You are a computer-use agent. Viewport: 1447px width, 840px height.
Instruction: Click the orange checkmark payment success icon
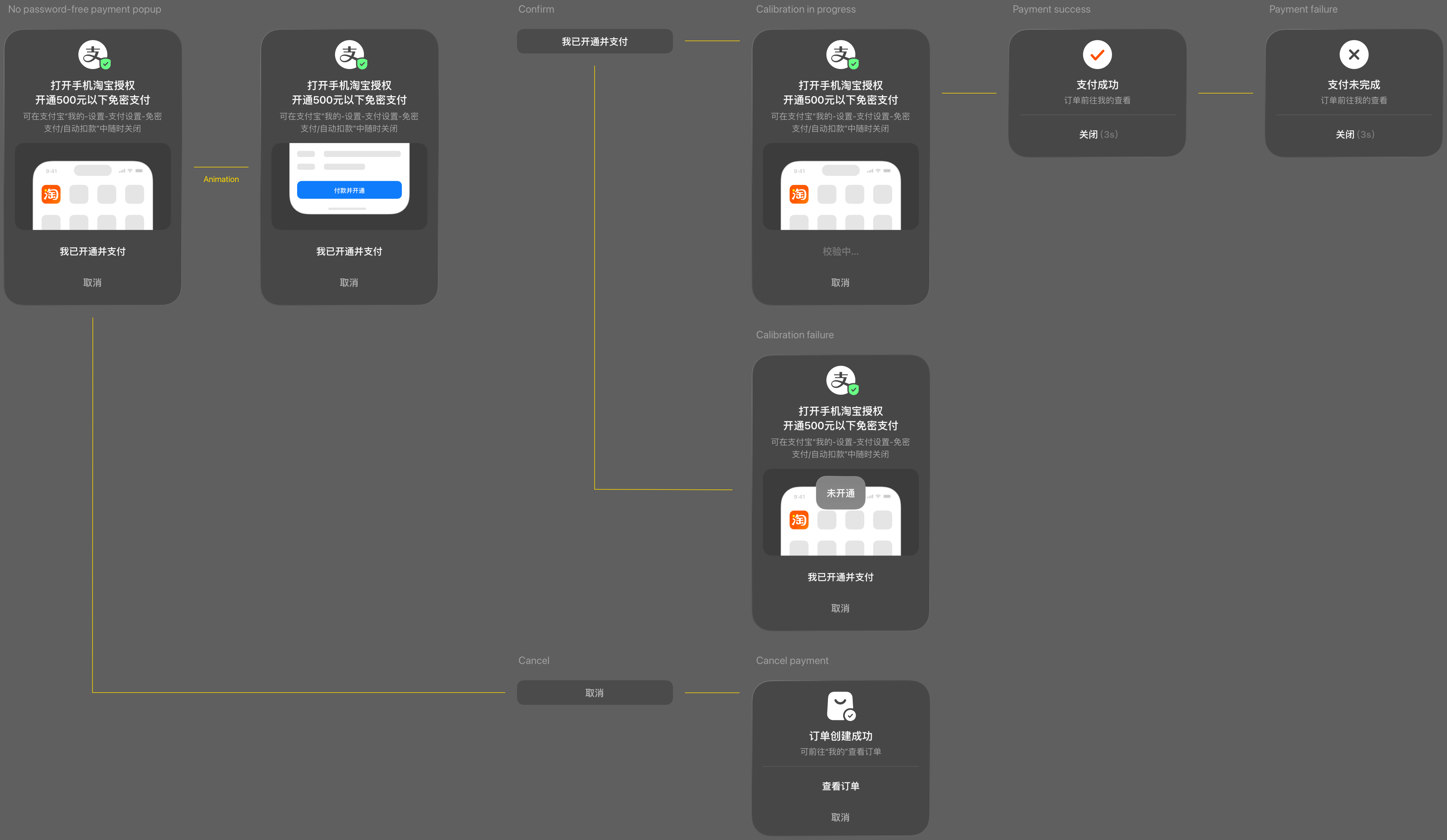pyautogui.click(x=1097, y=55)
